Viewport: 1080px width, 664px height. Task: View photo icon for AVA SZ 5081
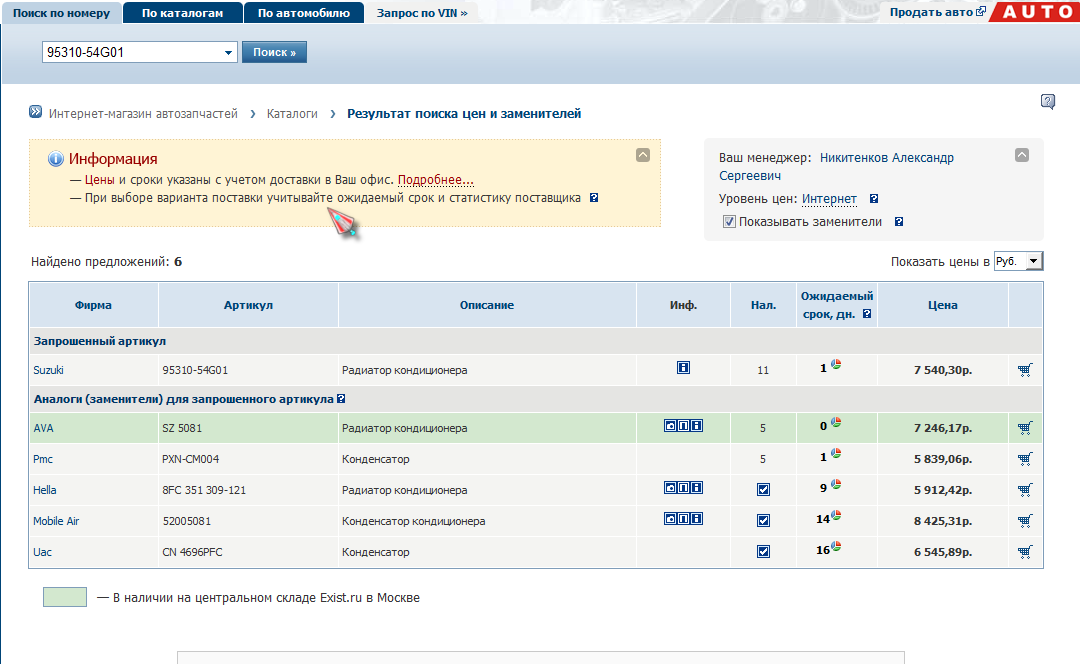click(x=670, y=426)
